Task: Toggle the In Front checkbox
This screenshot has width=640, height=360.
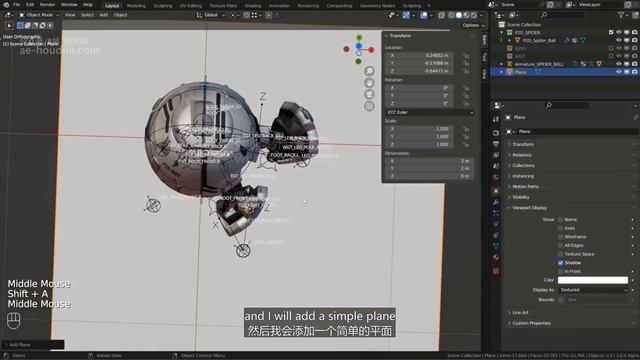Action: 560,271
